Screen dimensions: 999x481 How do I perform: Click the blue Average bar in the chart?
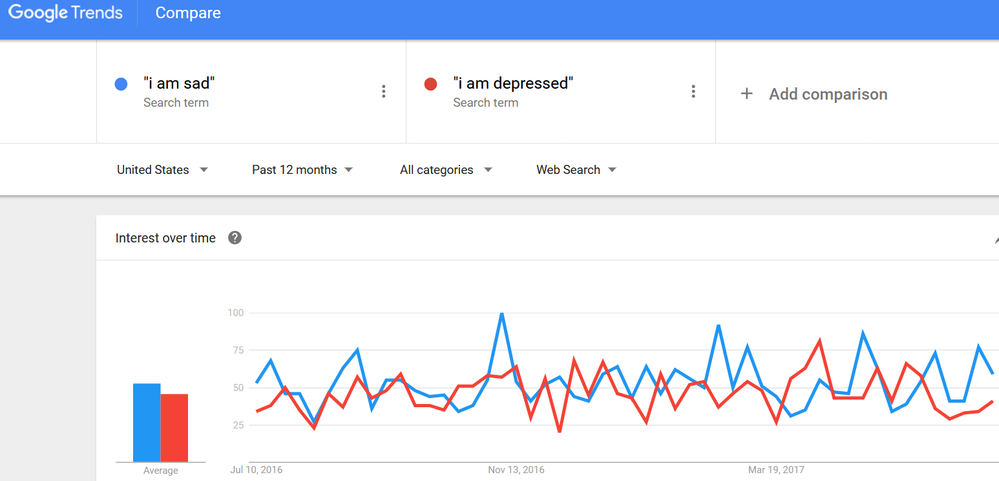147,422
